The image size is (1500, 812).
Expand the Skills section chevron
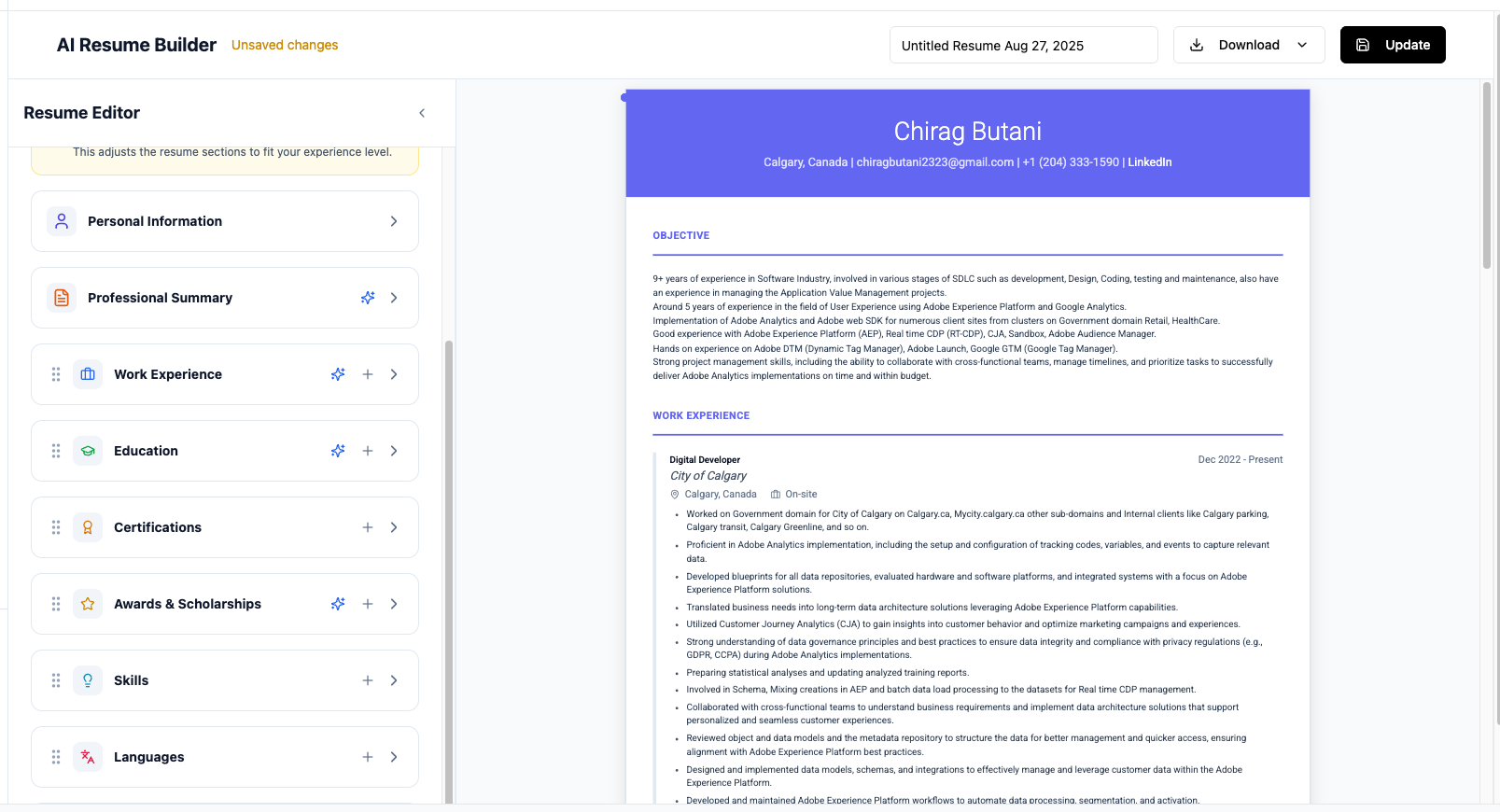click(394, 680)
